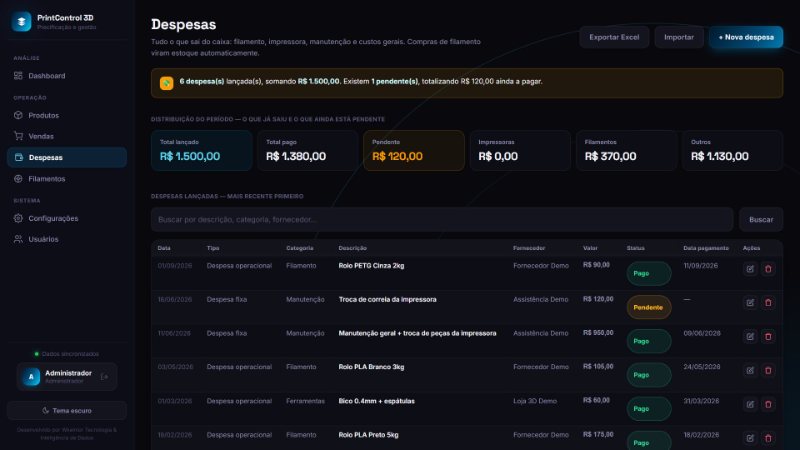800x450 pixels.
Task: Edit the Rolo PLA Branco 3kg expense
Action: click(x=750, y=370)
